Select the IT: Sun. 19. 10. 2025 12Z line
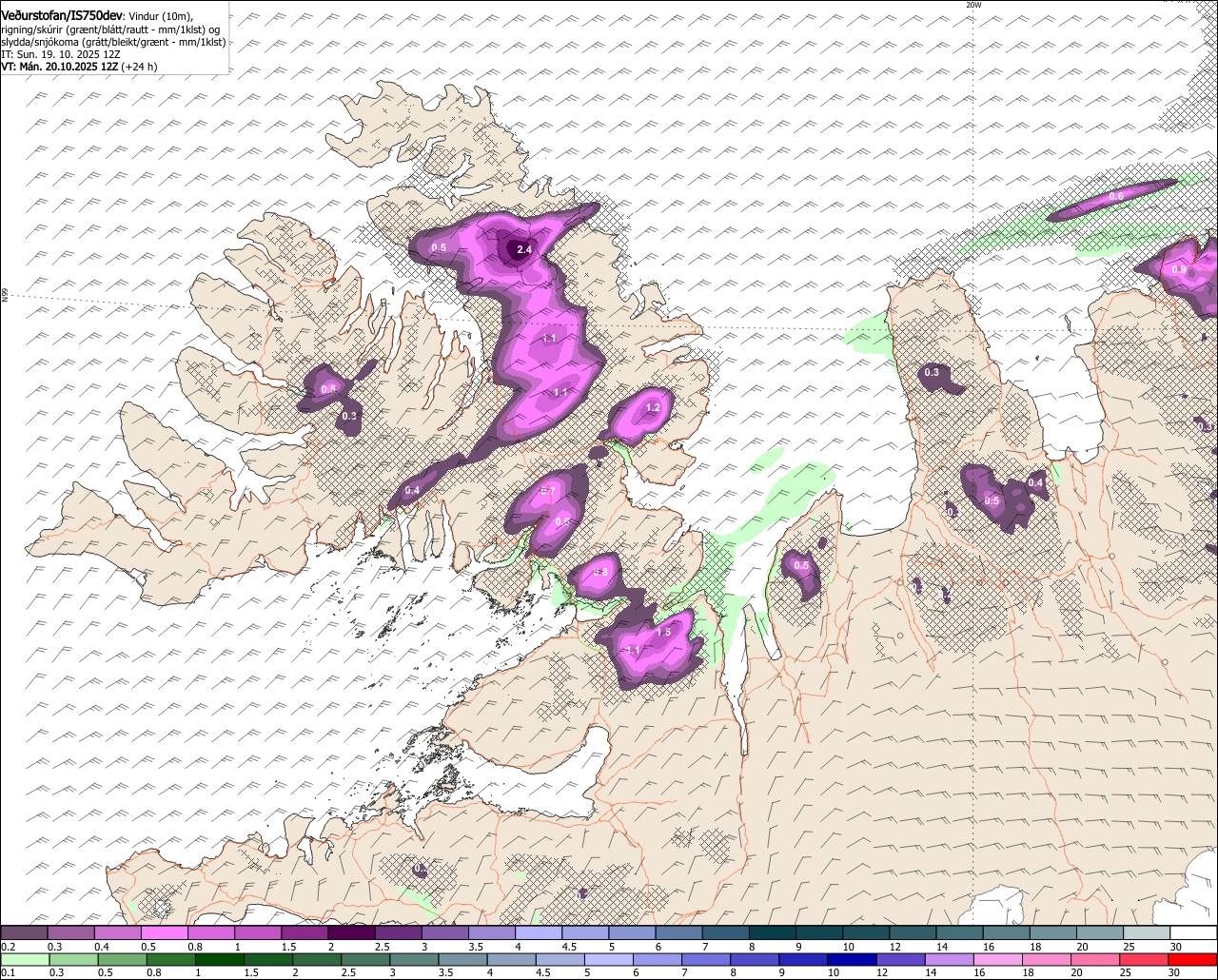This screenshot has width=1218, height=980. tap(61, 54)
